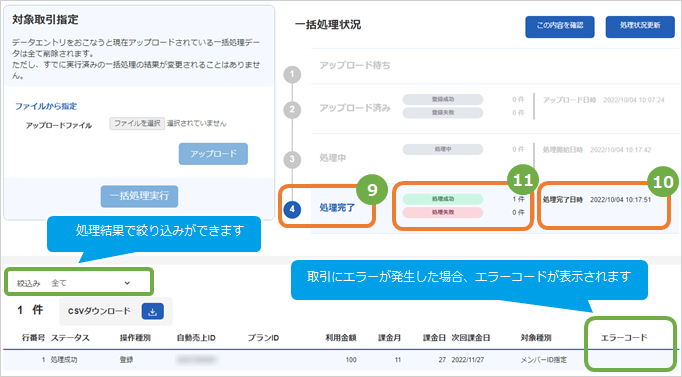Click the 処理状況更新 button
The height and width of the screenshot is (377, 682).
point(640,27)
